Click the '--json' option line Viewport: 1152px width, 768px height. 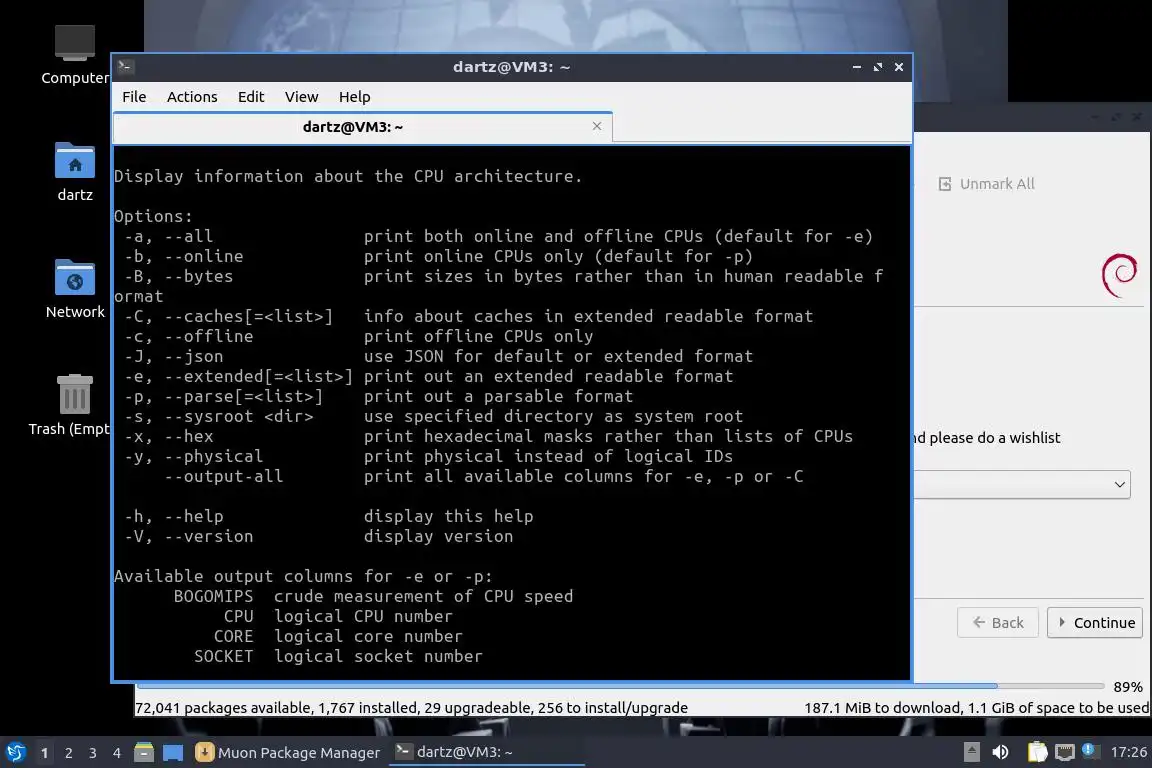coord(439,356)
